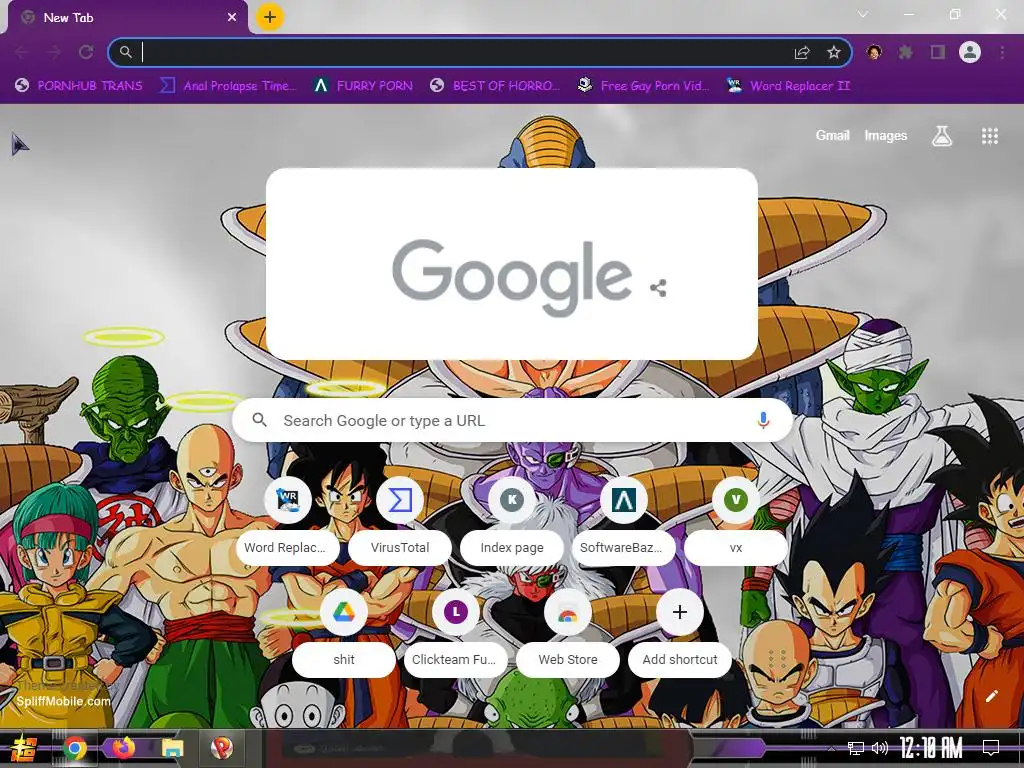Image resolution: width=1024 pixels, height=768 pixels.
Task: Close the New Tab tab
Action: (x=232, y=18)
